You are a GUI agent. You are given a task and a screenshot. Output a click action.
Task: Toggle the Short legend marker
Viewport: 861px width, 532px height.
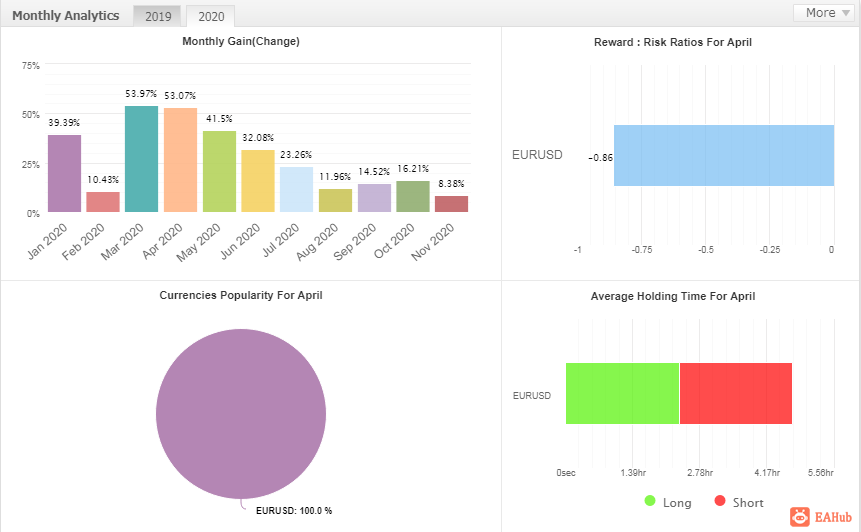click(719, 502)
